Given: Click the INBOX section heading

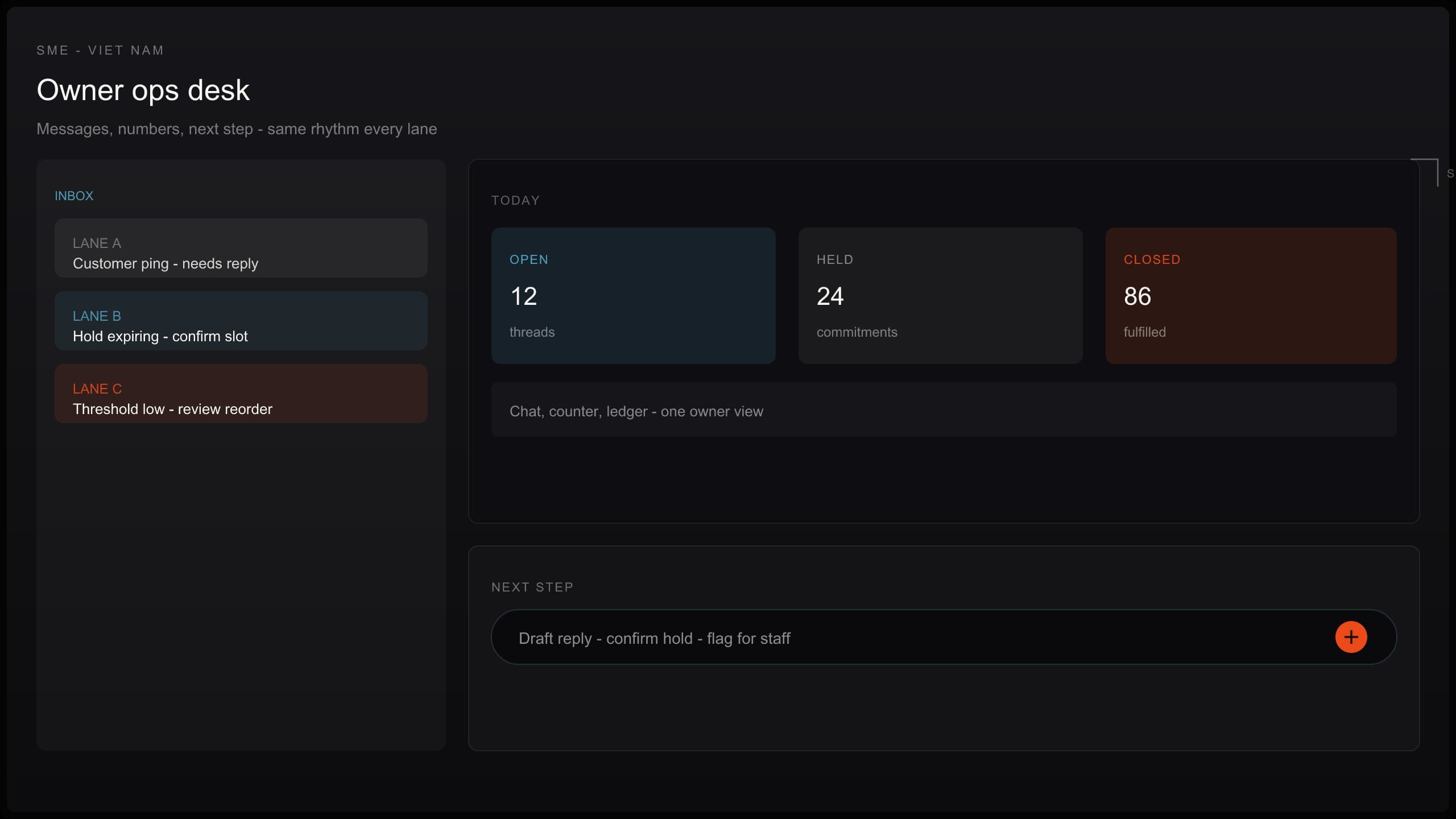Looking at the screenshot, I should tap(74, 196).
